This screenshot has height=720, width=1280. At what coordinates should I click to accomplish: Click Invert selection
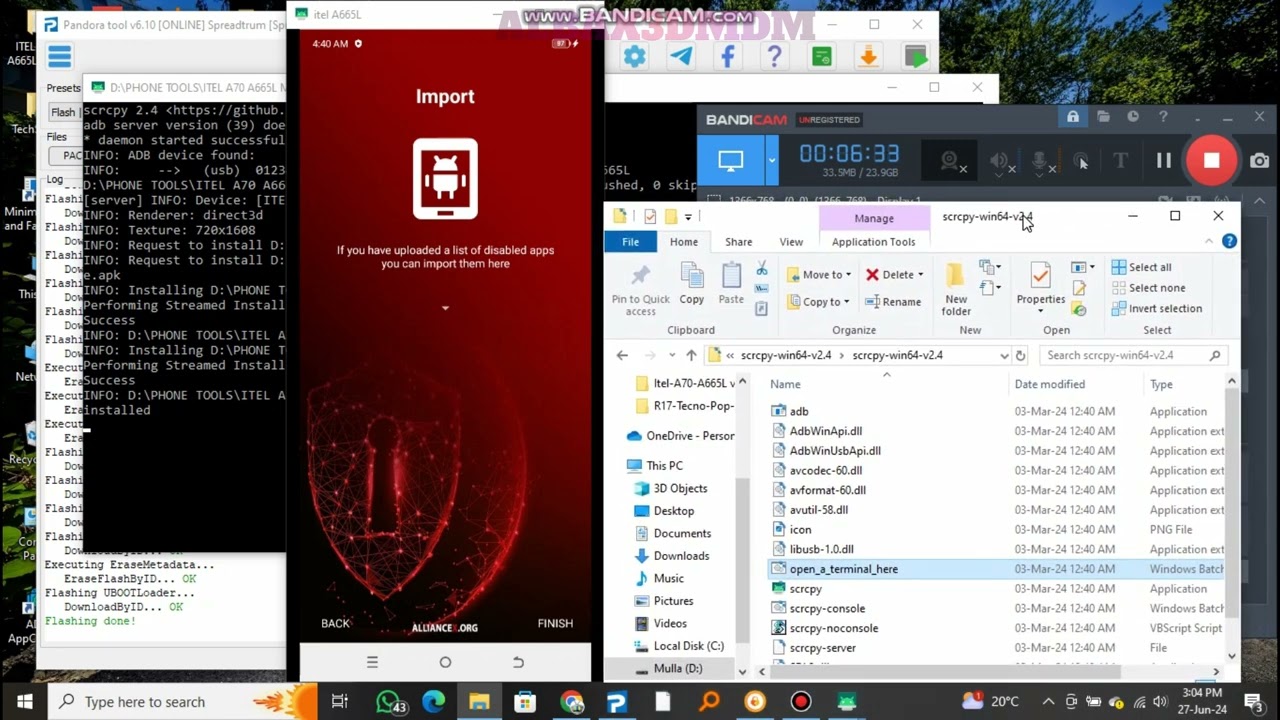pos(1157,309)
